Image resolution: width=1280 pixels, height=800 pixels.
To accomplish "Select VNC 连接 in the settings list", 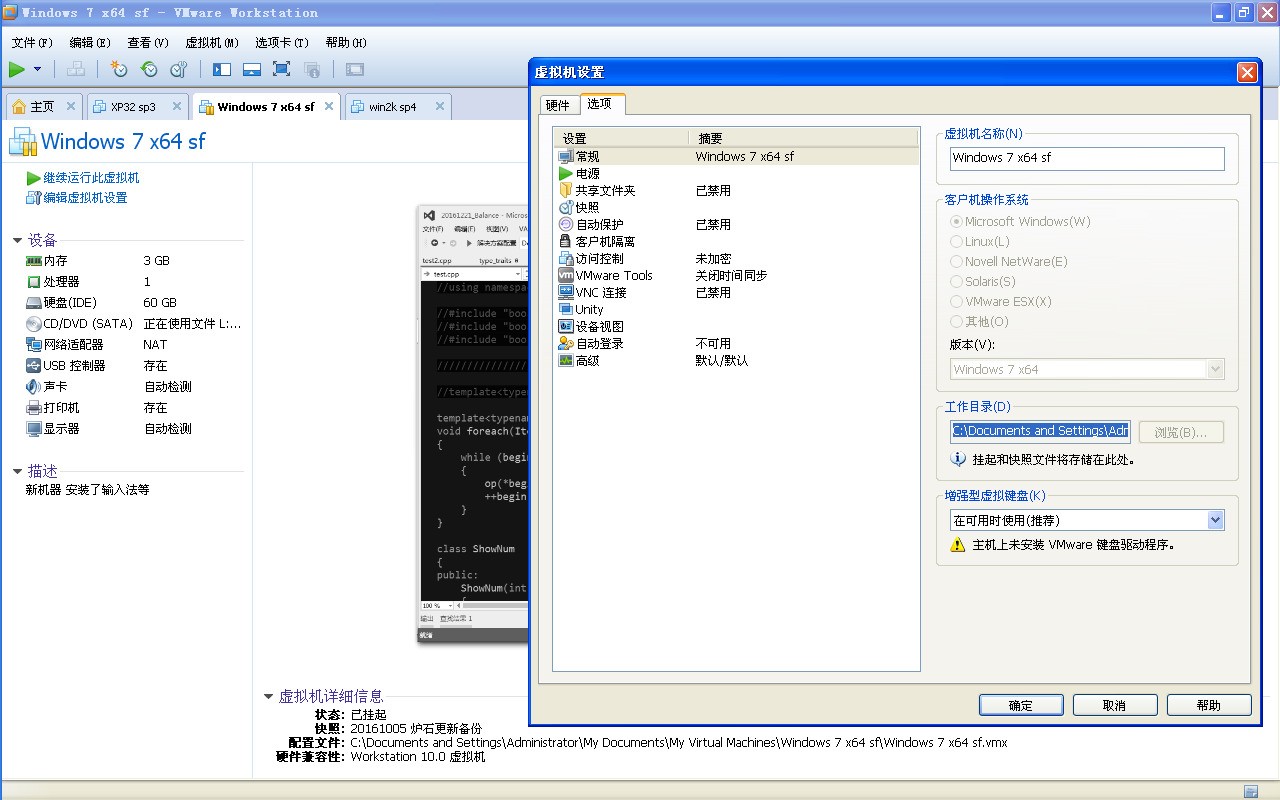I will [736, 293].
